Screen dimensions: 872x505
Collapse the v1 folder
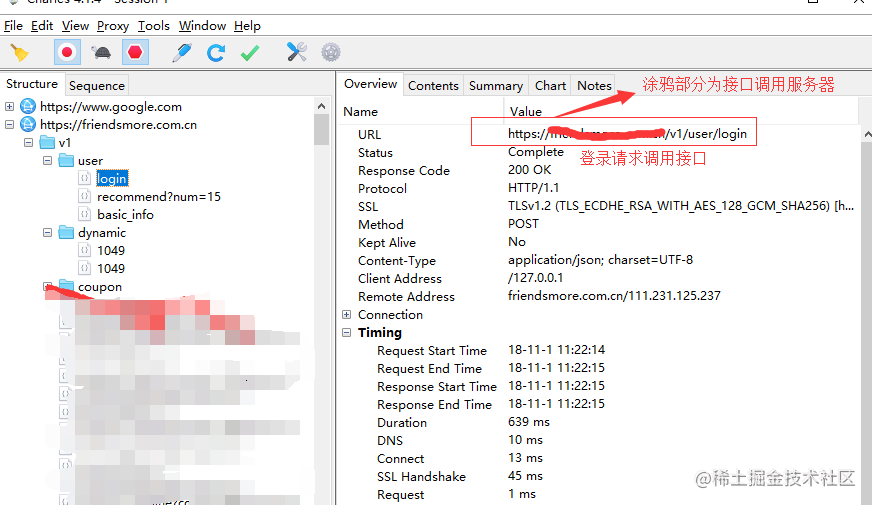28,142
